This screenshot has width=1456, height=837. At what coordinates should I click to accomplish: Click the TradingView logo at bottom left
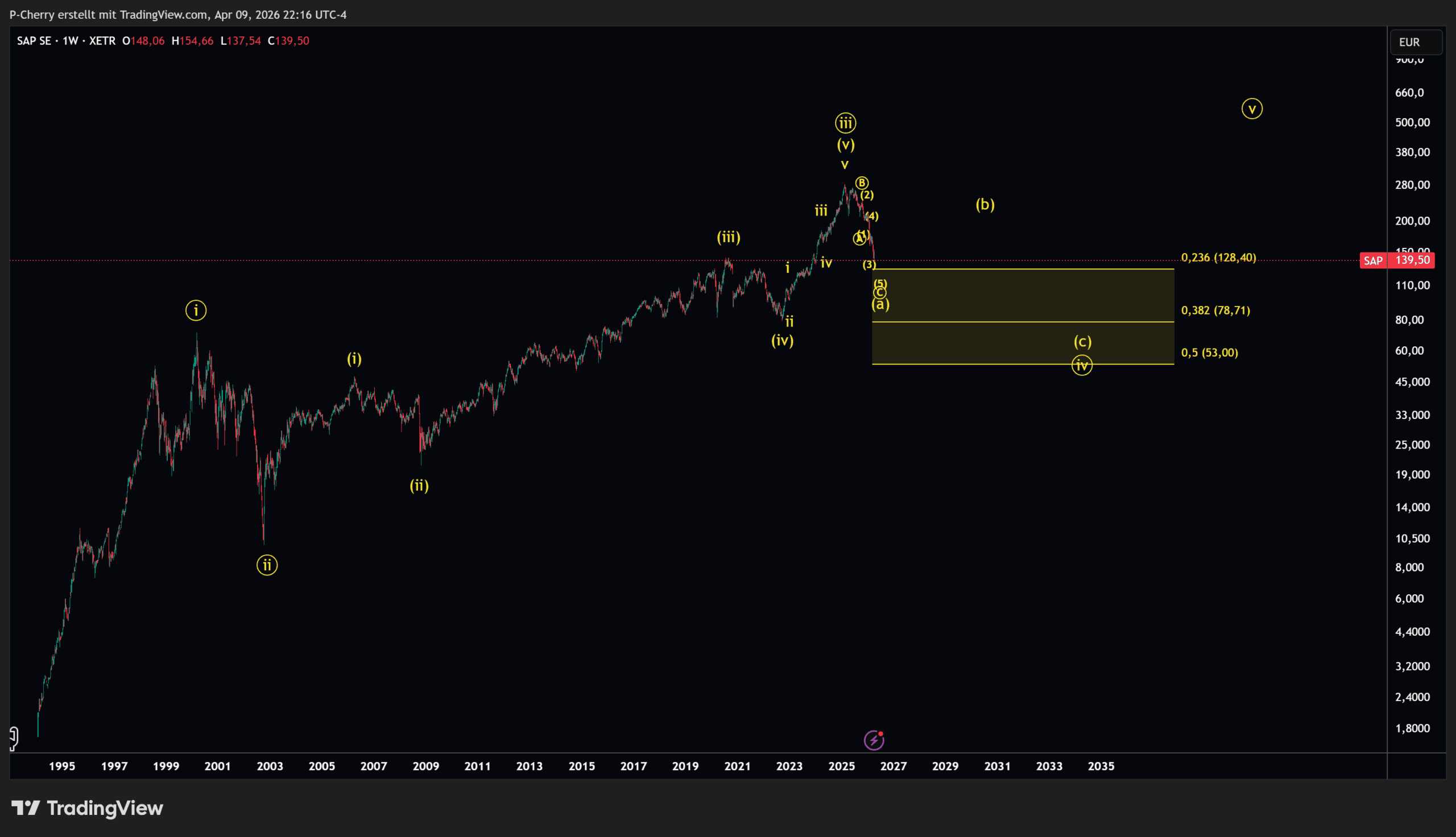[88, 808]
